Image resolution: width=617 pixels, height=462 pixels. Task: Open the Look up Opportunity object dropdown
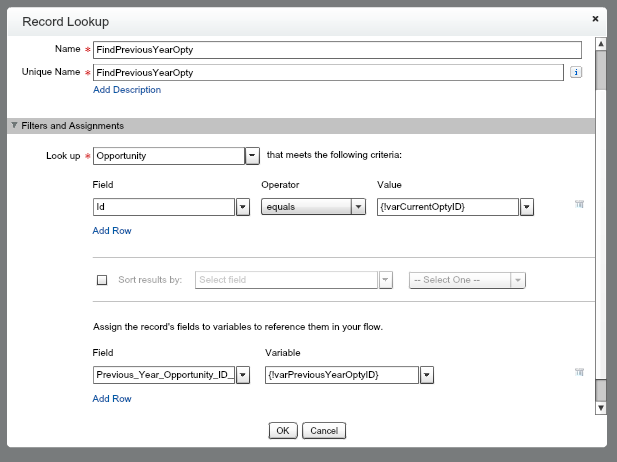coord(252,156)
